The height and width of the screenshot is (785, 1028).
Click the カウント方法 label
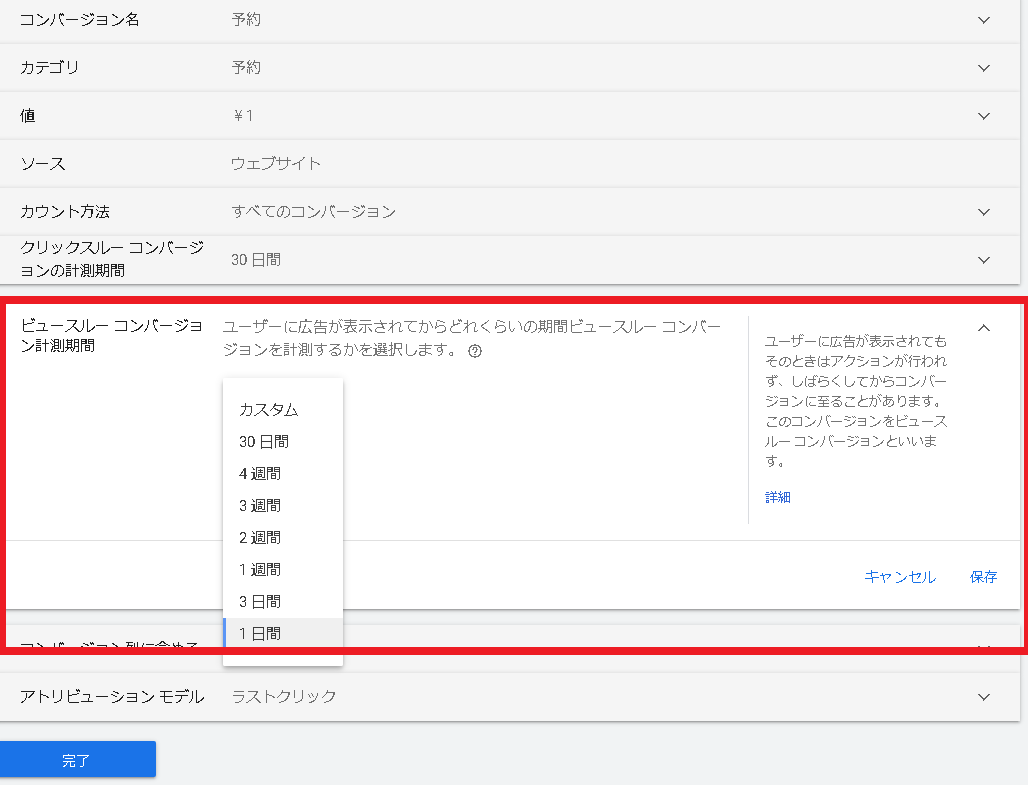click(65, 212)
